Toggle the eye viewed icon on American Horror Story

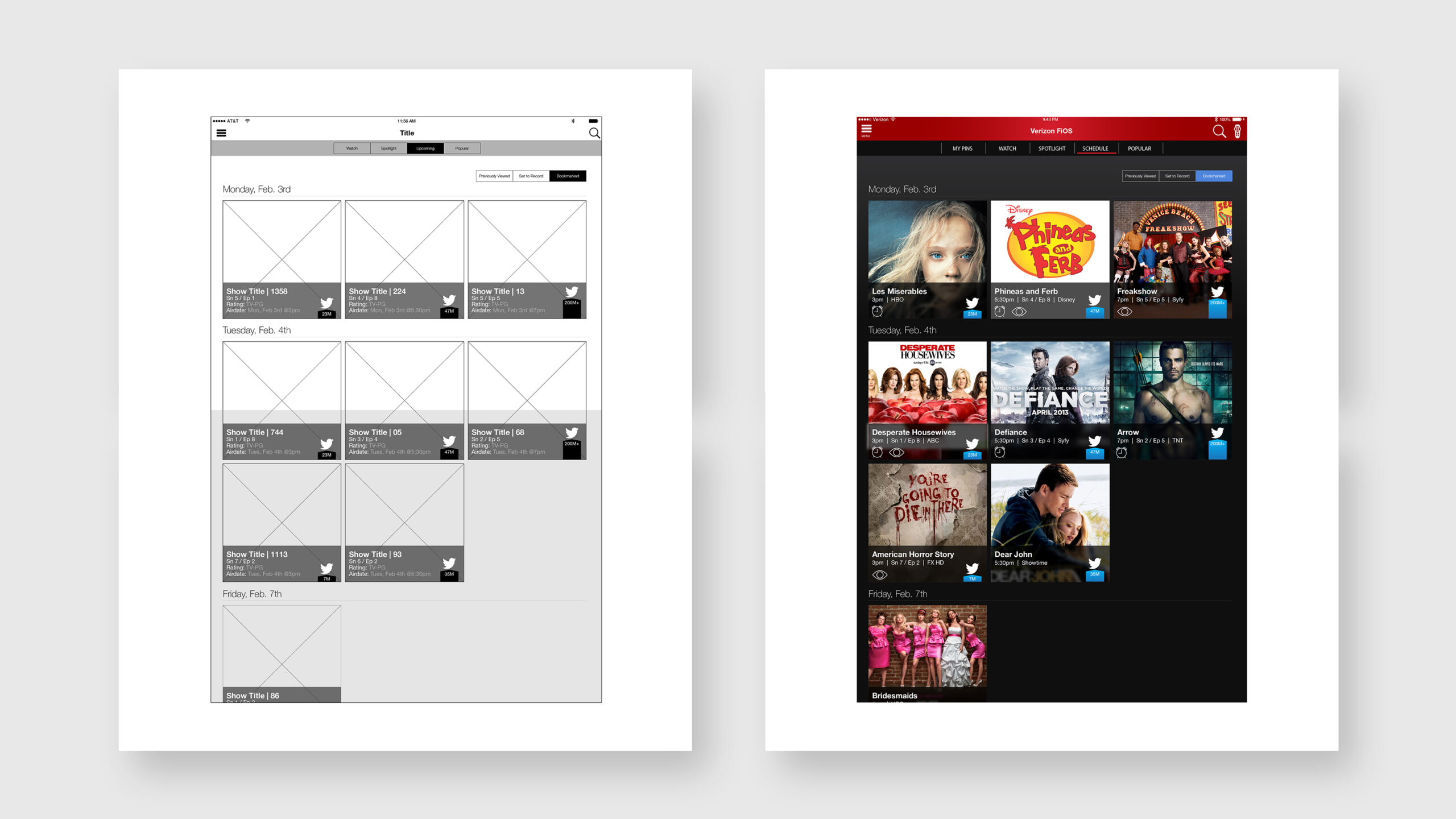tap(880, 575)
